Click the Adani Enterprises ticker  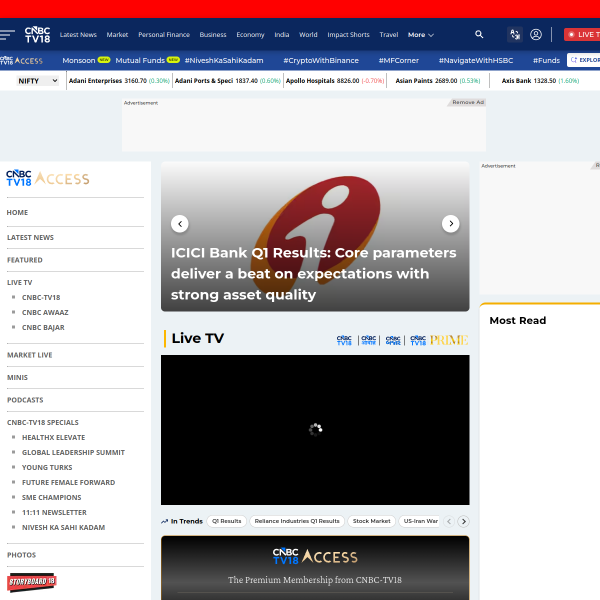point(119,81)
